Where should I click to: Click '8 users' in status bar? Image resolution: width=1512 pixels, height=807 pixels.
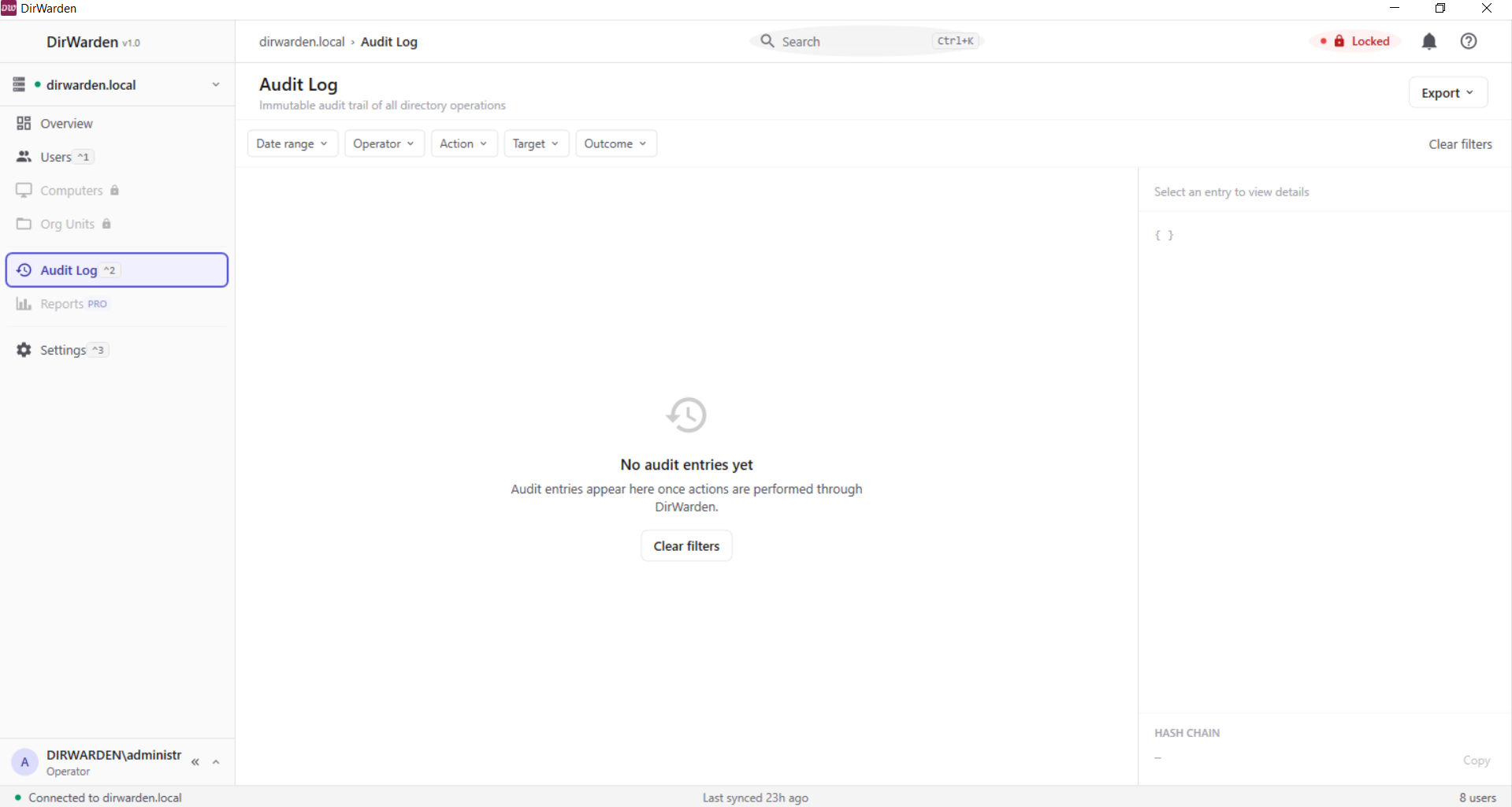click(x=1477, y=798)
